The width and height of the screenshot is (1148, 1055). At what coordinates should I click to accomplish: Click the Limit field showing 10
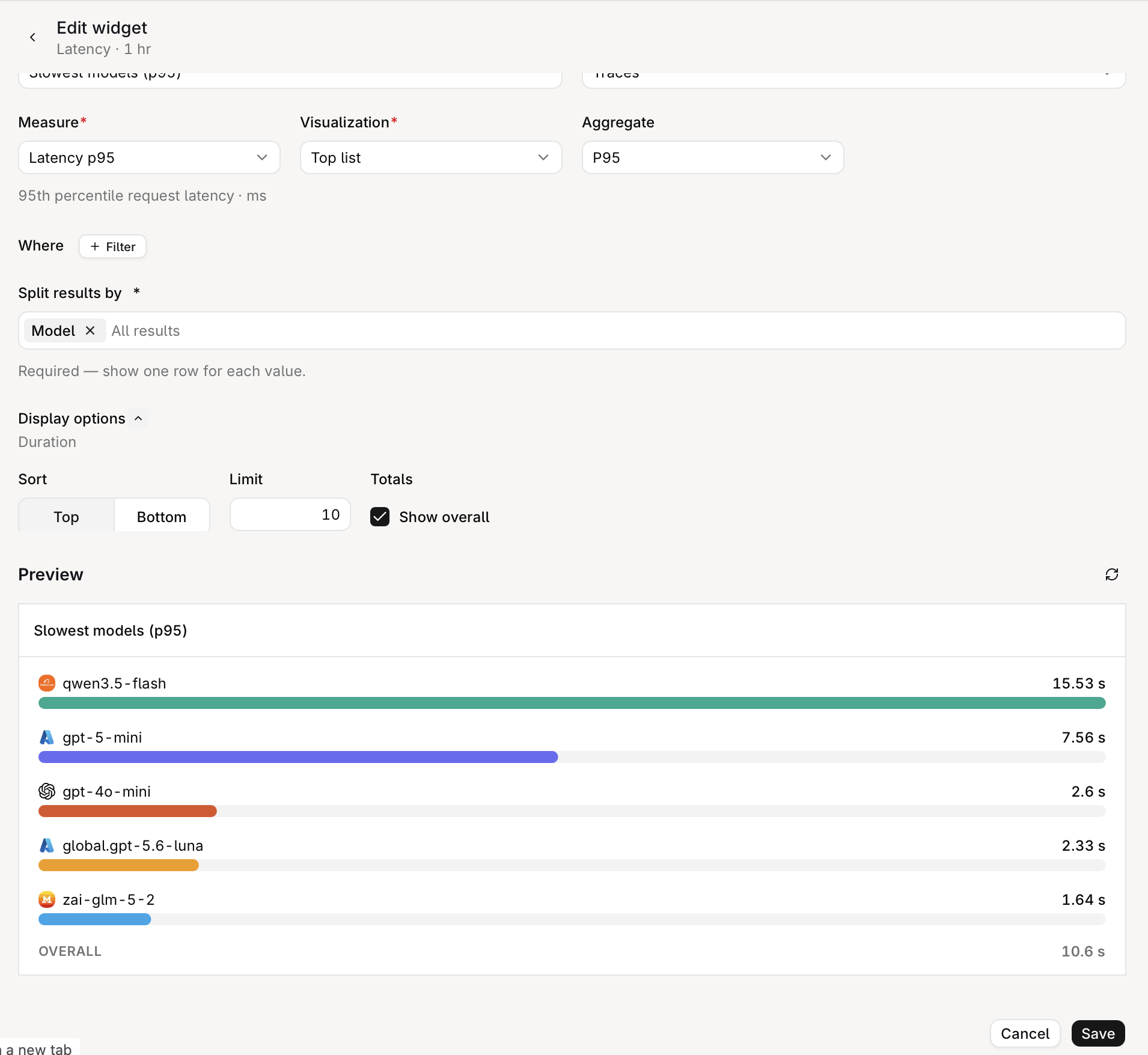[290, 514]
